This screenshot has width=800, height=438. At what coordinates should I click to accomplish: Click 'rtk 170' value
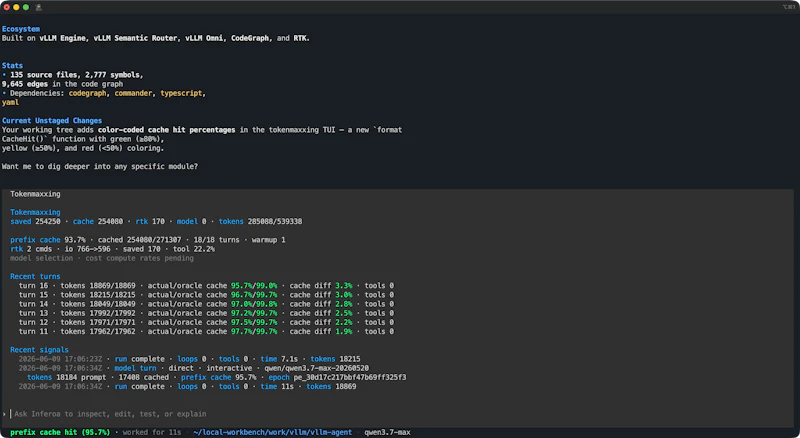[150, 222]
